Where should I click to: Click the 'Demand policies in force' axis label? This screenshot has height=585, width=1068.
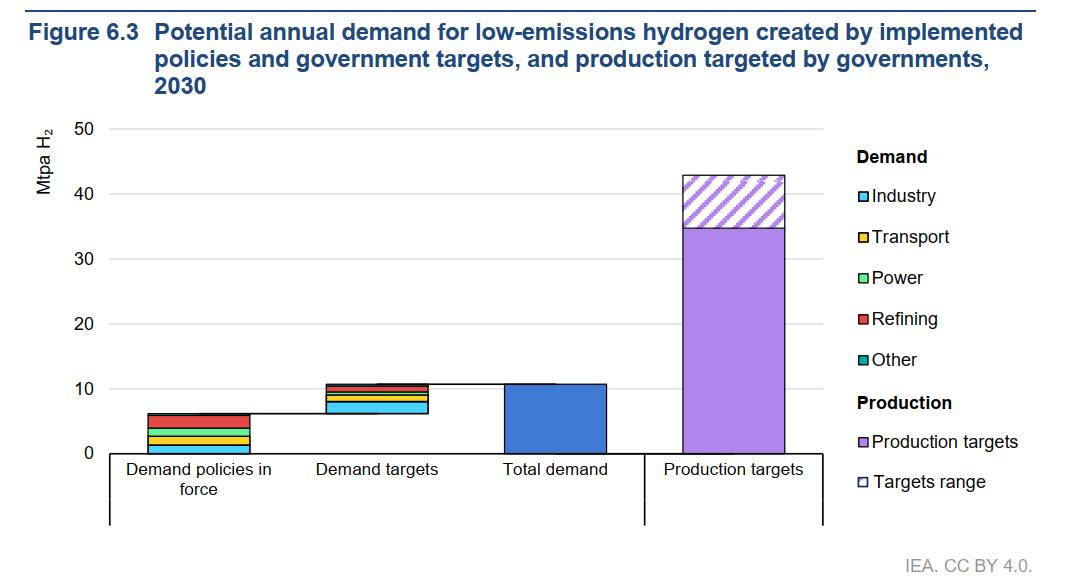[198, 479]
